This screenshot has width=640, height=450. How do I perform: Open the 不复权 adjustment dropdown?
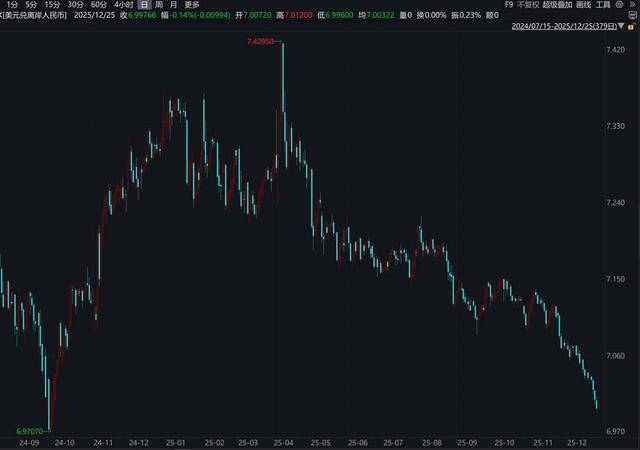[x=528, y=5]
